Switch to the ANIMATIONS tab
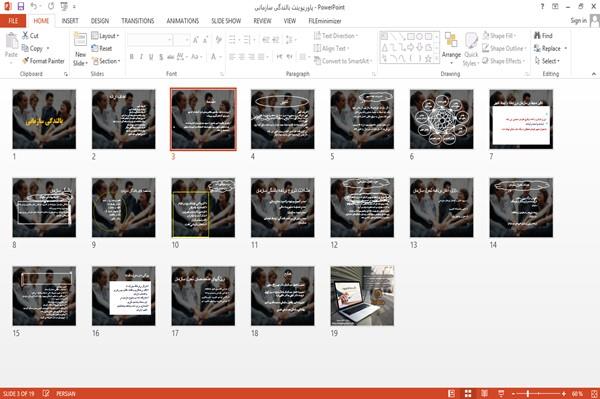Viewport: 600px width, 399px height. pos(183,21)
